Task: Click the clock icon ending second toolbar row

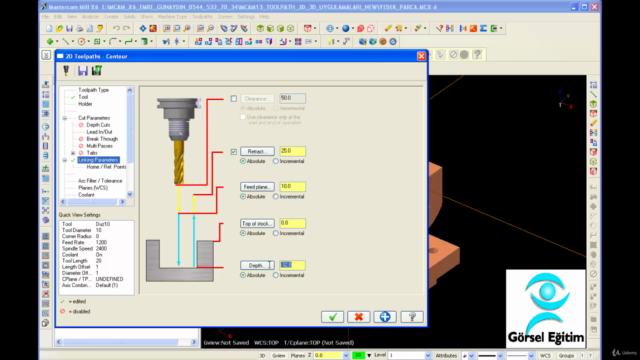Action: coord(393,41)
